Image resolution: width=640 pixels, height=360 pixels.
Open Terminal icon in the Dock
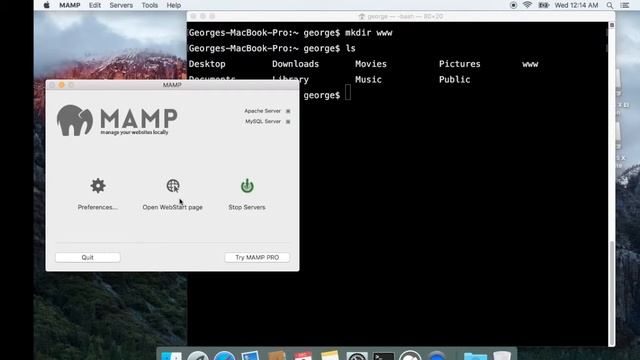[x=383, y=356]
